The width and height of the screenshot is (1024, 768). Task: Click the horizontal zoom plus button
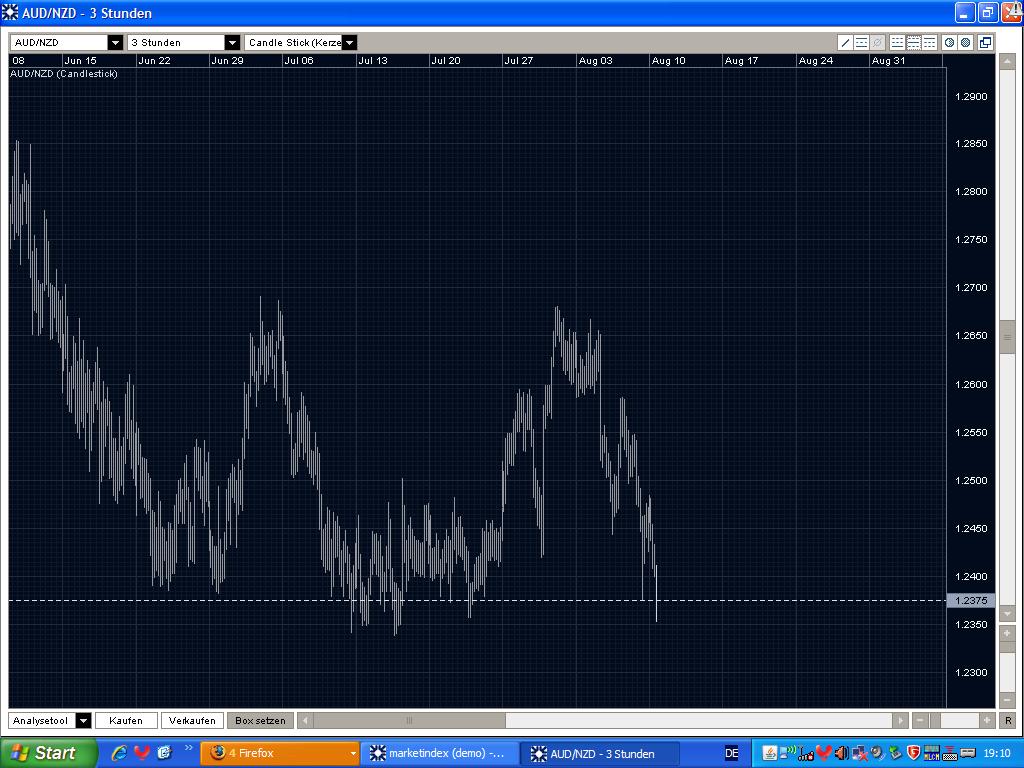pyautogui.click(x=987, y=720)
